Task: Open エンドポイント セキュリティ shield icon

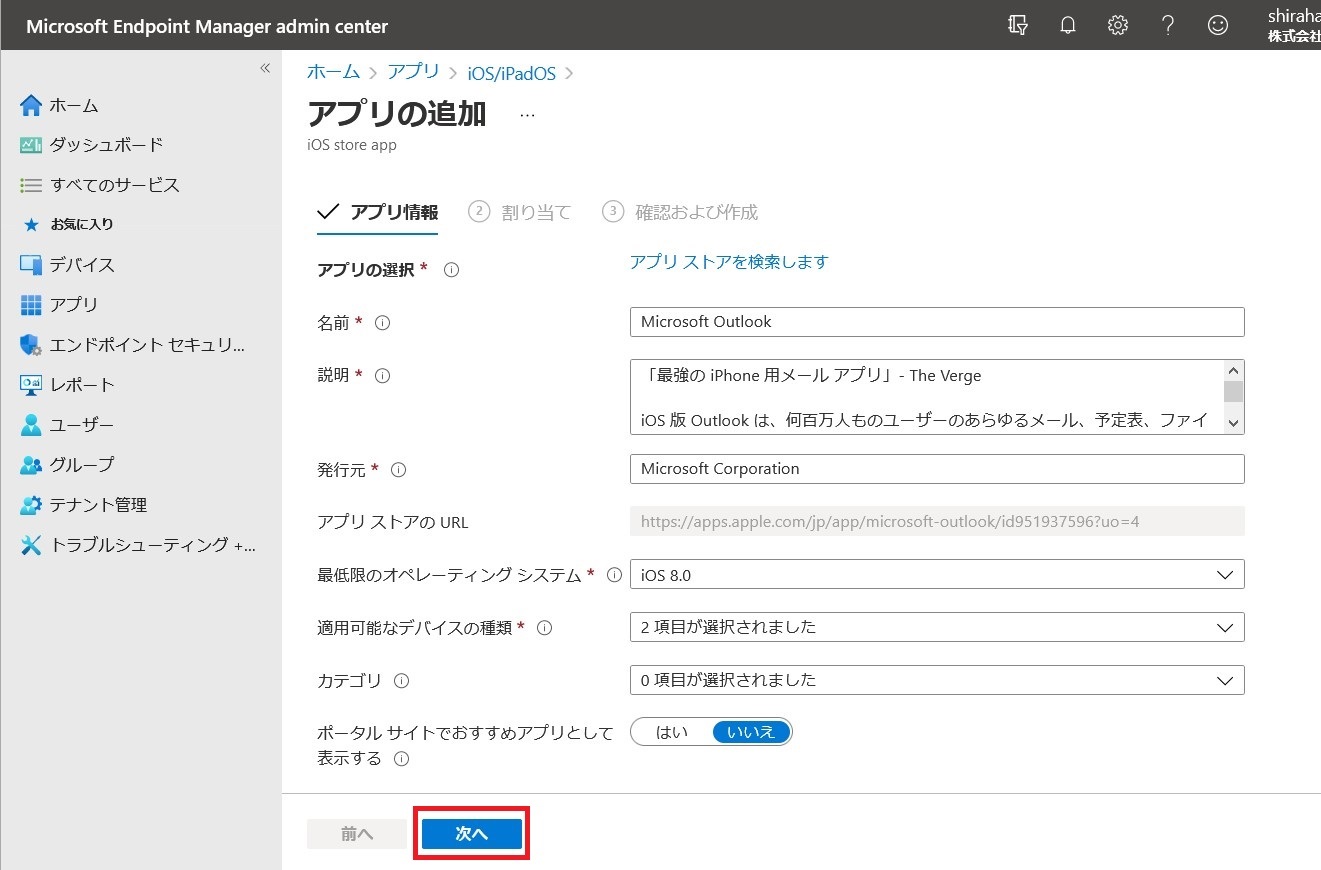Action: click(31, 345)
